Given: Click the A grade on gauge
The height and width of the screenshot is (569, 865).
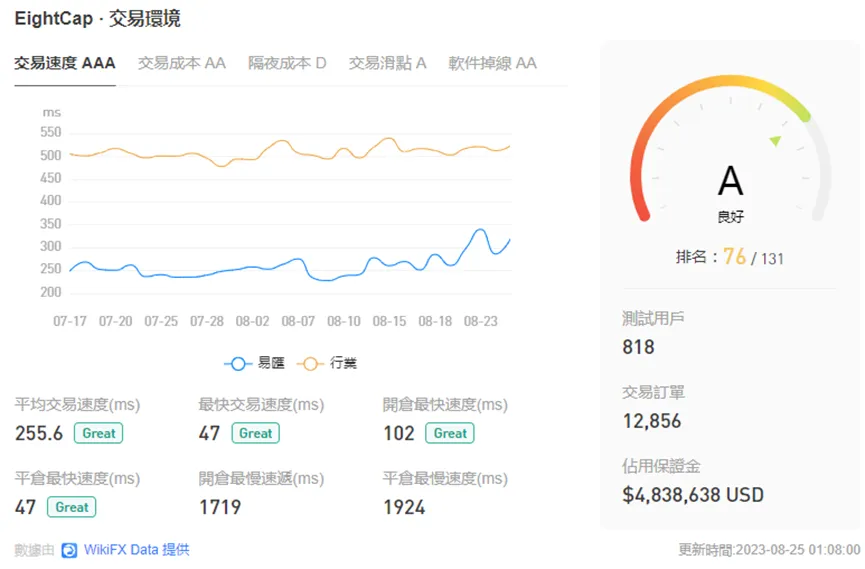Looking at the screenshot, I should (x=730, y=181).
